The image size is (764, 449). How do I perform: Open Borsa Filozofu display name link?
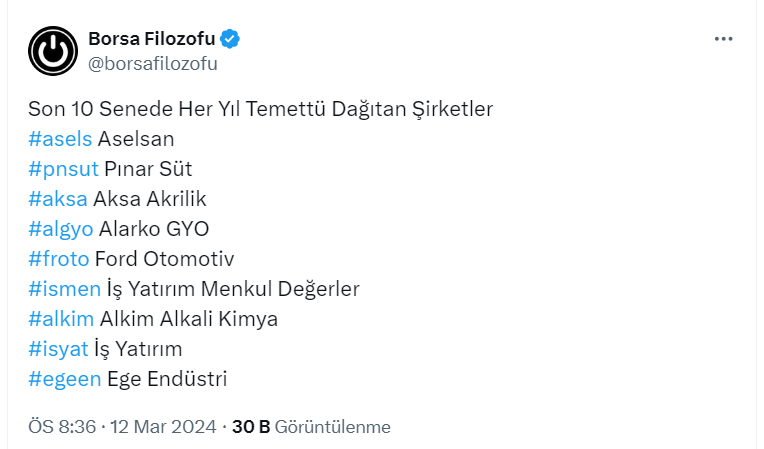[x=151, y=40]
